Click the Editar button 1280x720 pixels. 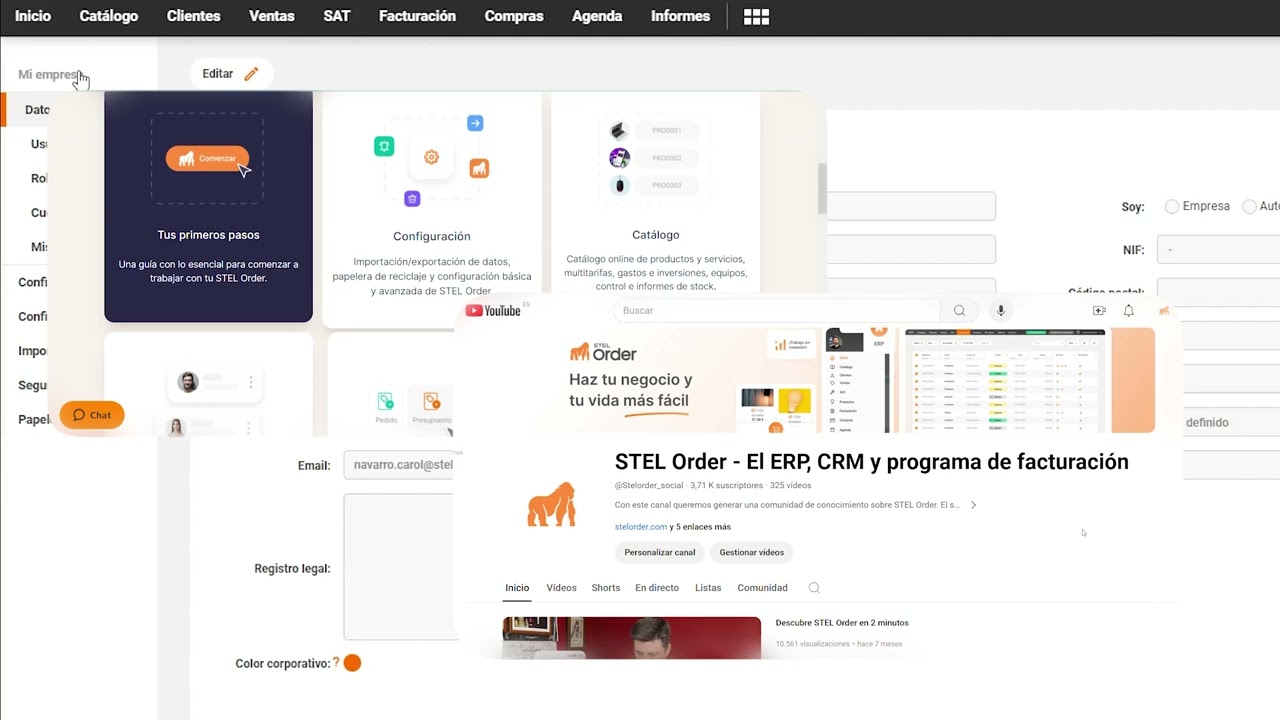coord(231,73)
